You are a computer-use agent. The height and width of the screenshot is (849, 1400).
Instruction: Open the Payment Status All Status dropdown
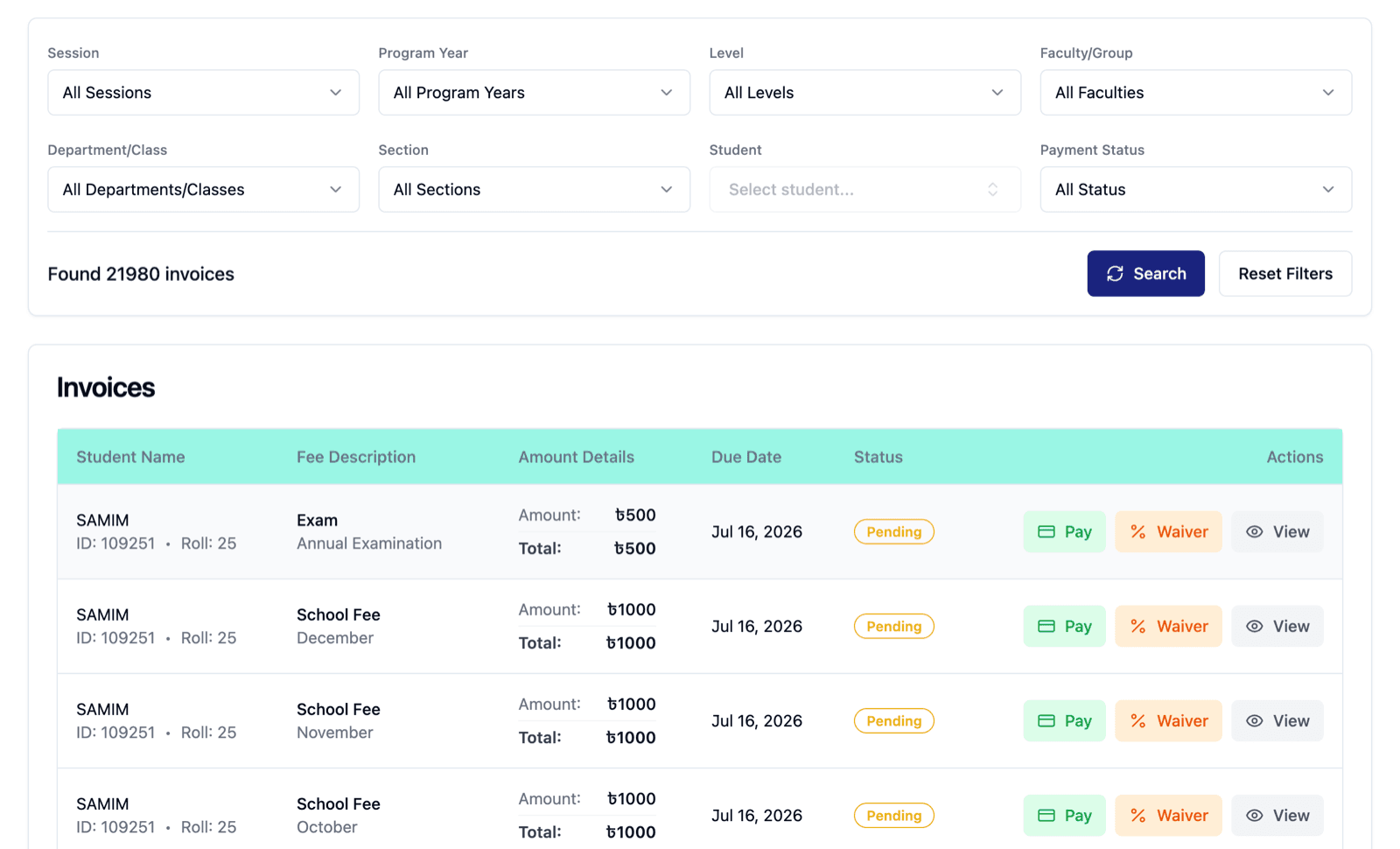click(x=1195, y=190)
